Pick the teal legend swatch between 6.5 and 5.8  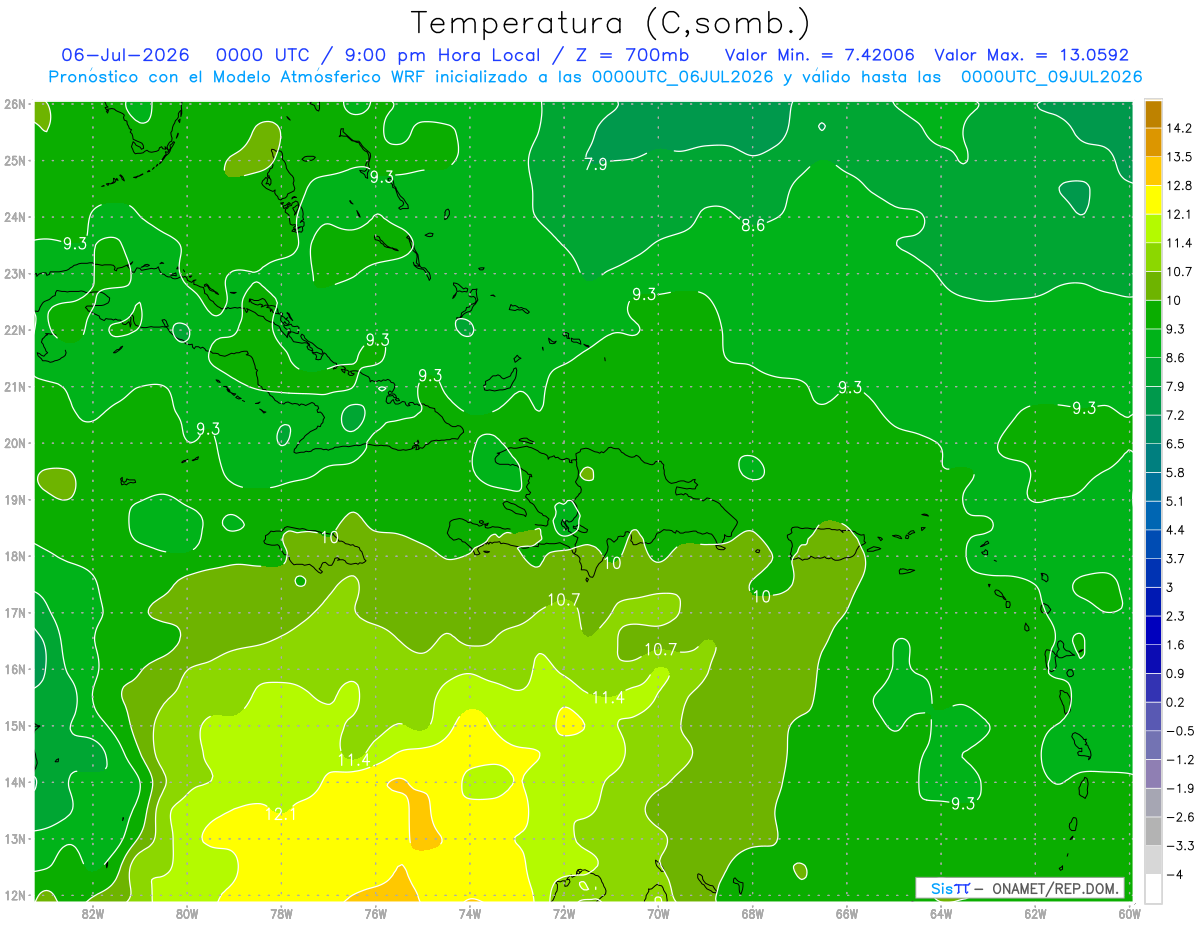click(x=1153, y=457)
